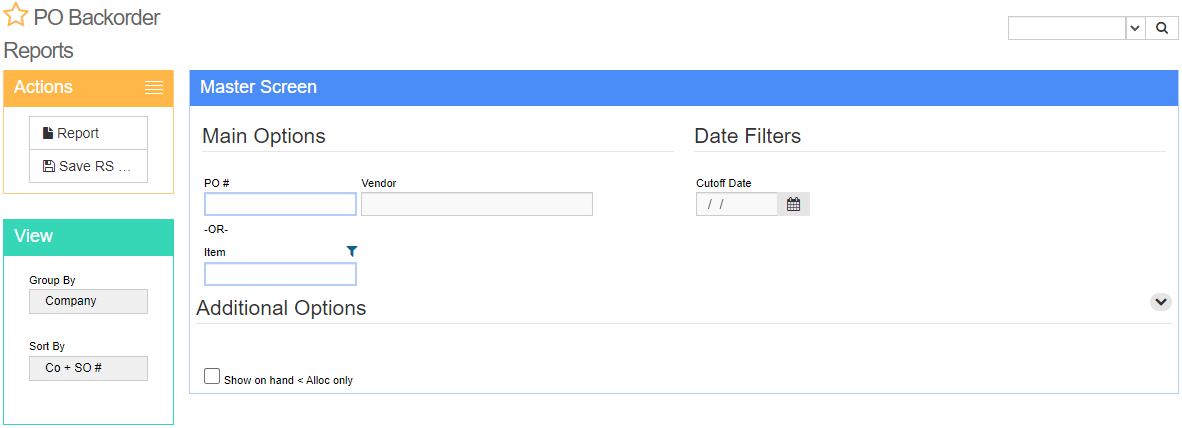Click the top-right search text box
This screenshot has width=1182, height=428.
click(1067, 29)
